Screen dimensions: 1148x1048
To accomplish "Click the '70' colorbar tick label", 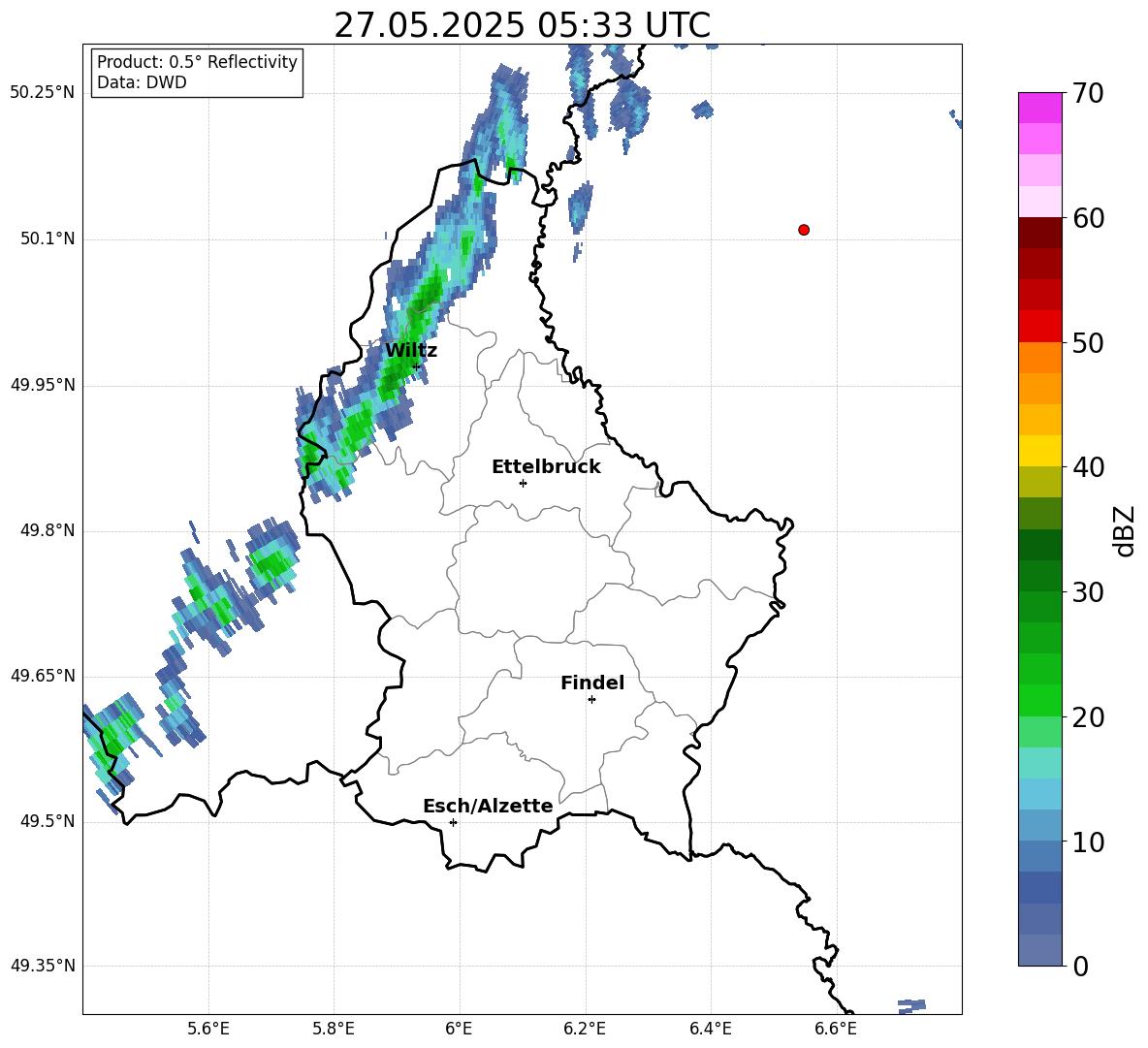I will (1088, 93).
